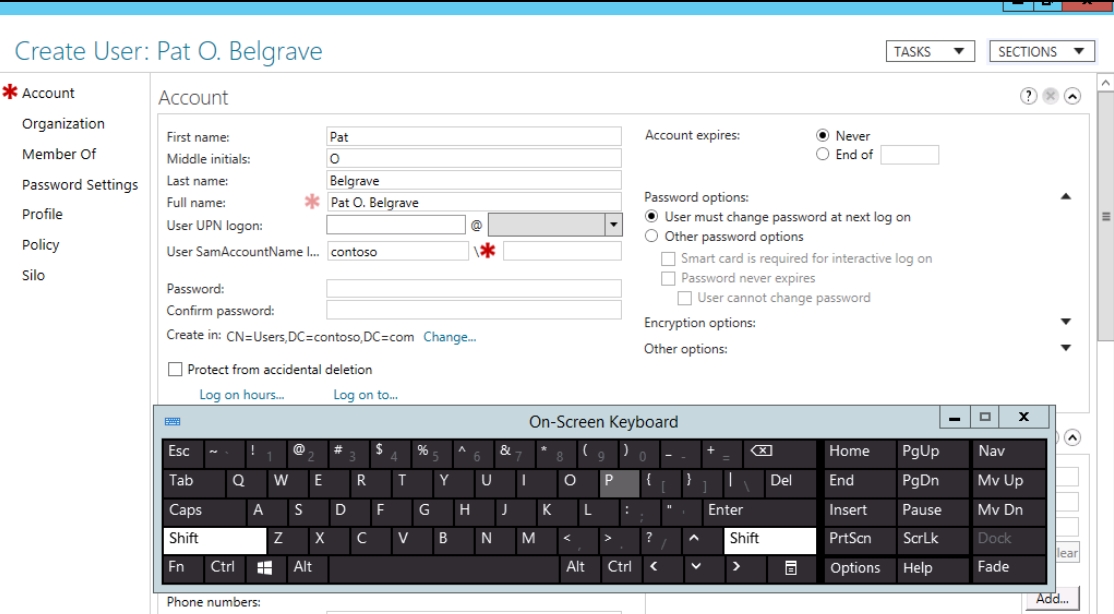Open Log on hours... link
The image size is (1114, 614).
coord(242,394)
